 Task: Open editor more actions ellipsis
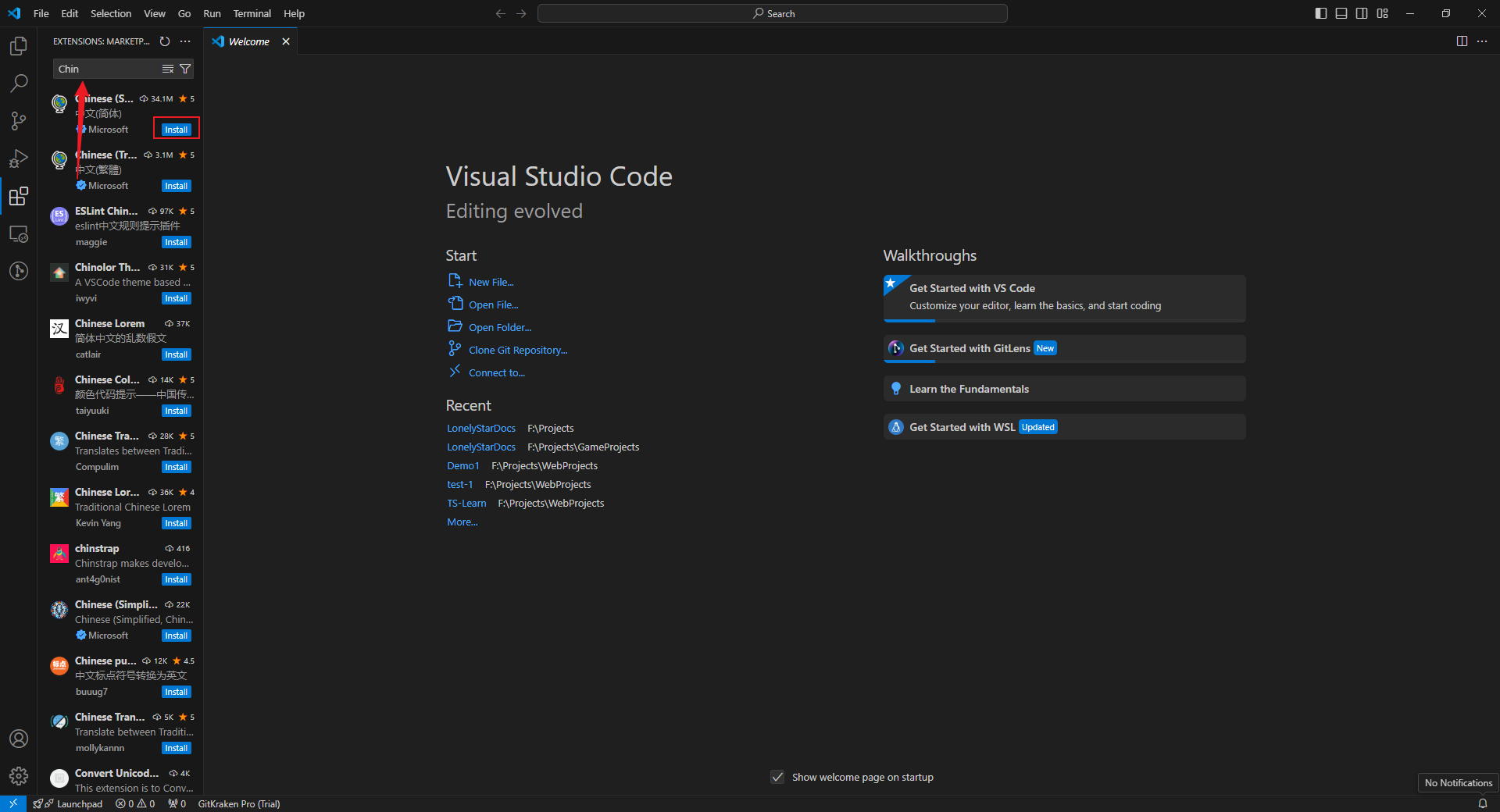click(x=1482, y=41)
